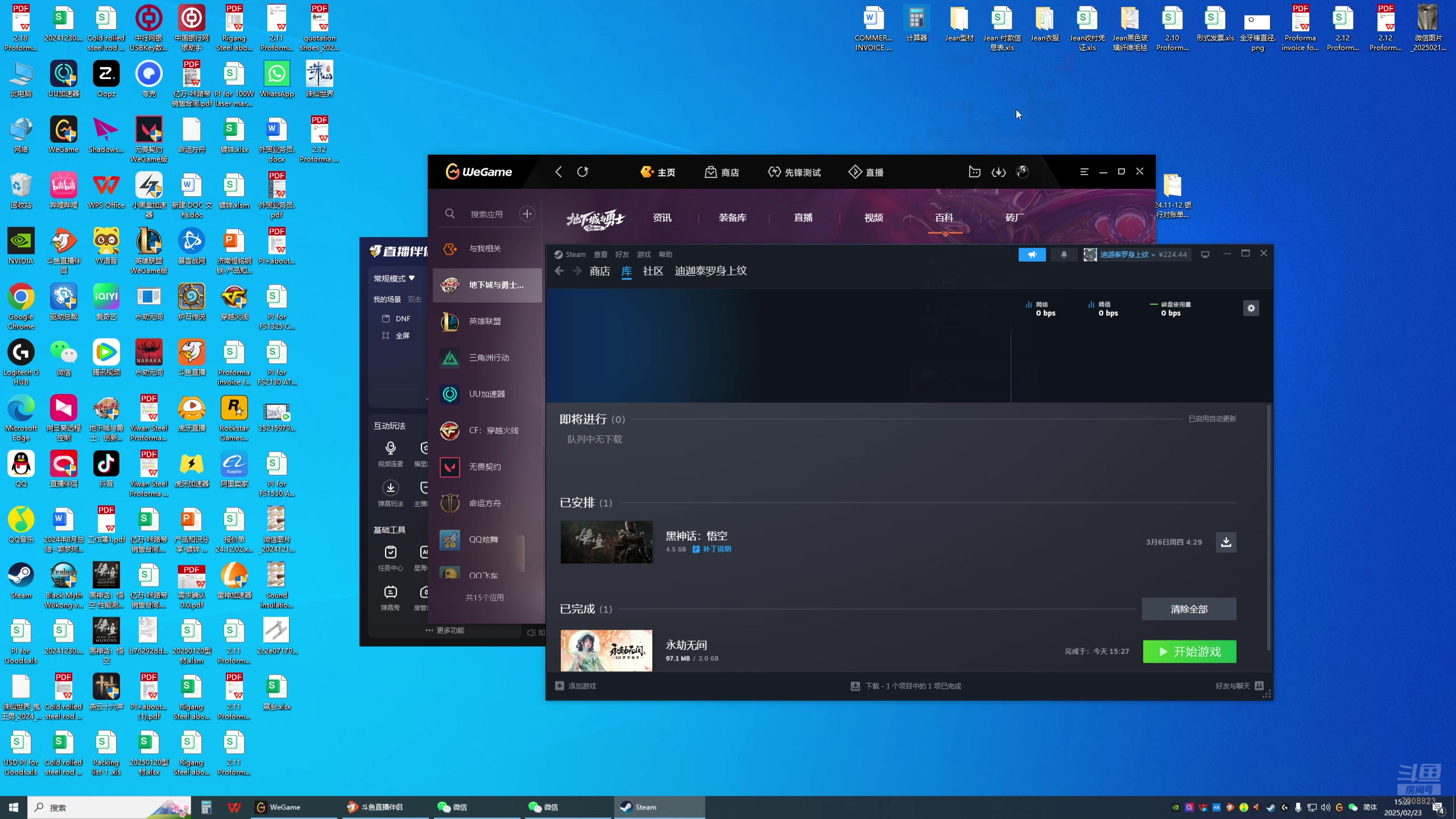Switch to 装备库 tab in DNF page

[x=733, y=217]
